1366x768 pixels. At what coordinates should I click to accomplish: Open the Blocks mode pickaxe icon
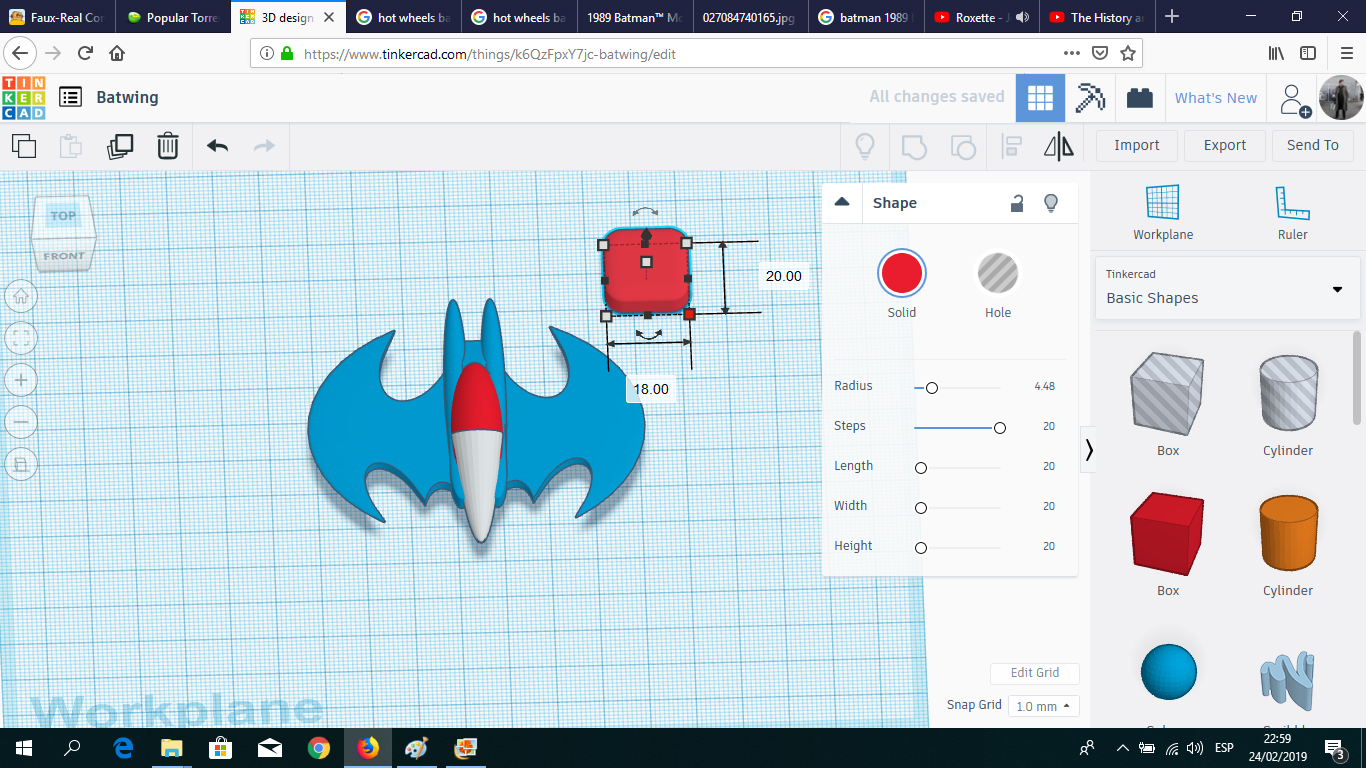click(1090, 98)
